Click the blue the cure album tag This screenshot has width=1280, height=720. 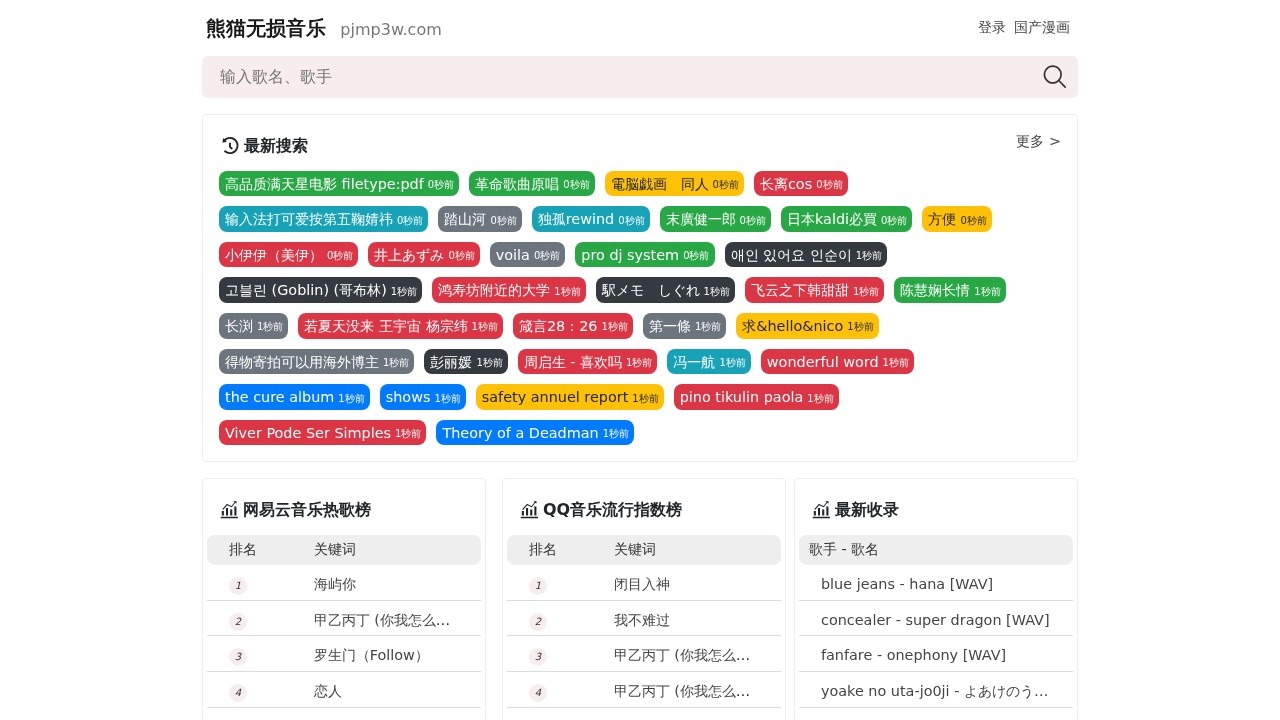[x=294, y=397]
